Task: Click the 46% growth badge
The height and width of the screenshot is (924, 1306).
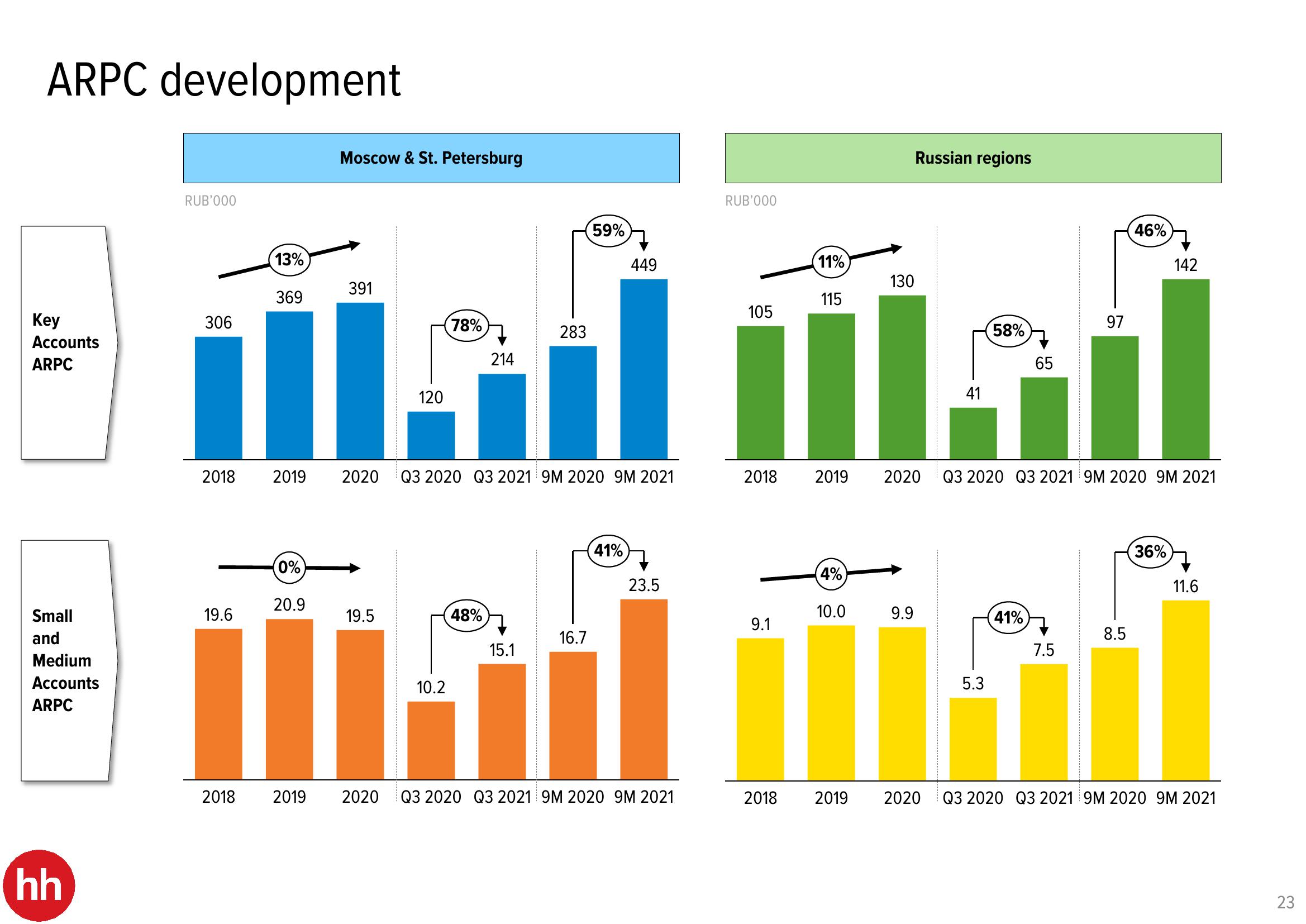Action: coord(1150,230)
